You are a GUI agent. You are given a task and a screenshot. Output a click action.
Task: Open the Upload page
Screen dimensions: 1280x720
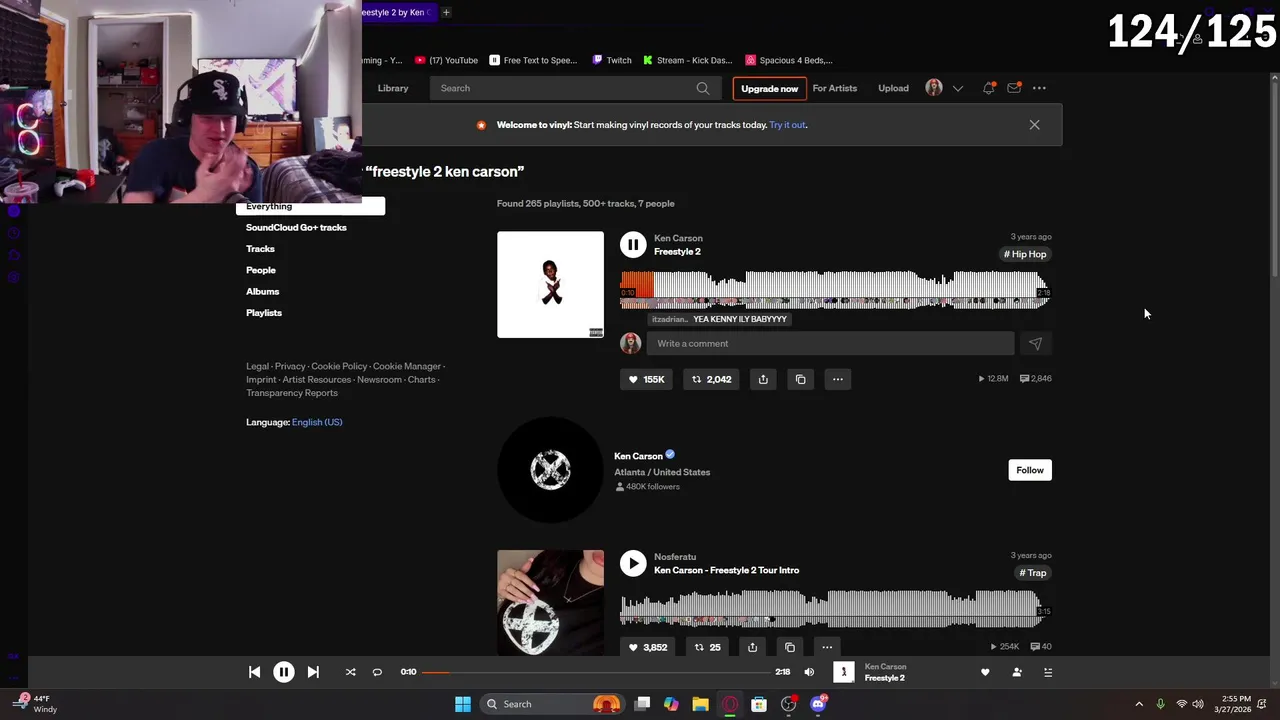coord(893,88)
